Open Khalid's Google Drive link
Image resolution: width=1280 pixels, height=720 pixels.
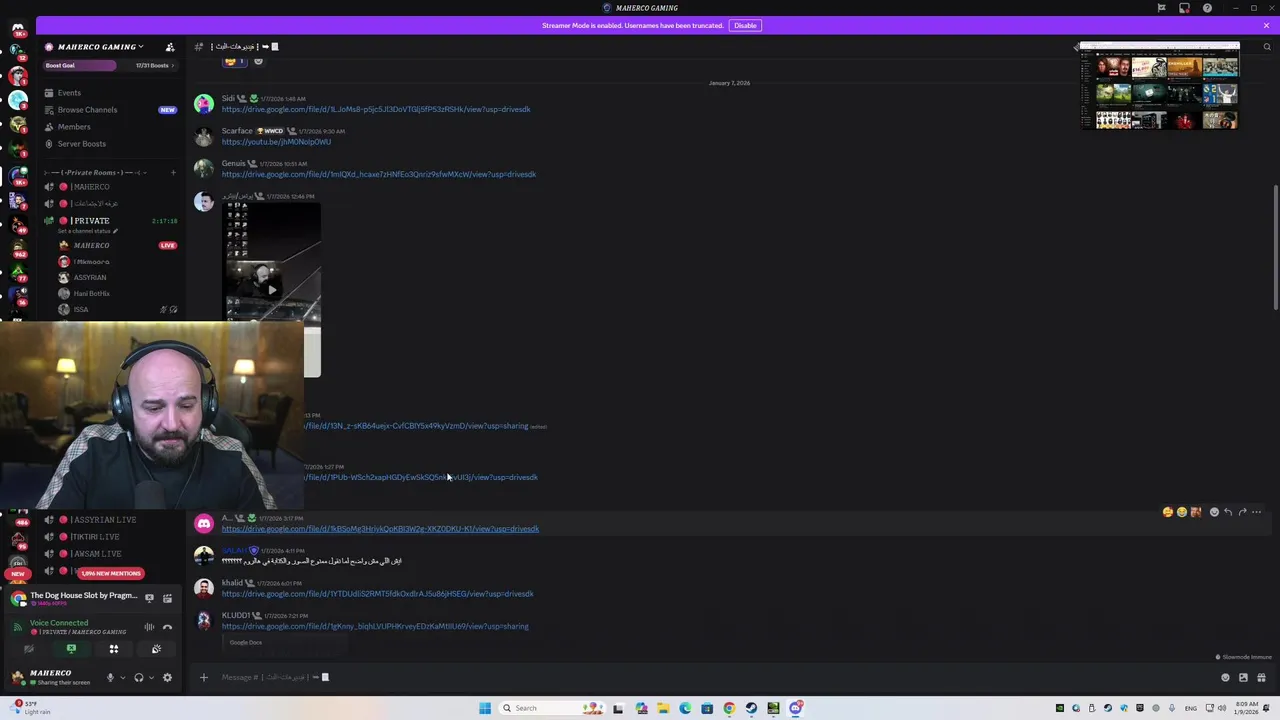pos(377,594)
